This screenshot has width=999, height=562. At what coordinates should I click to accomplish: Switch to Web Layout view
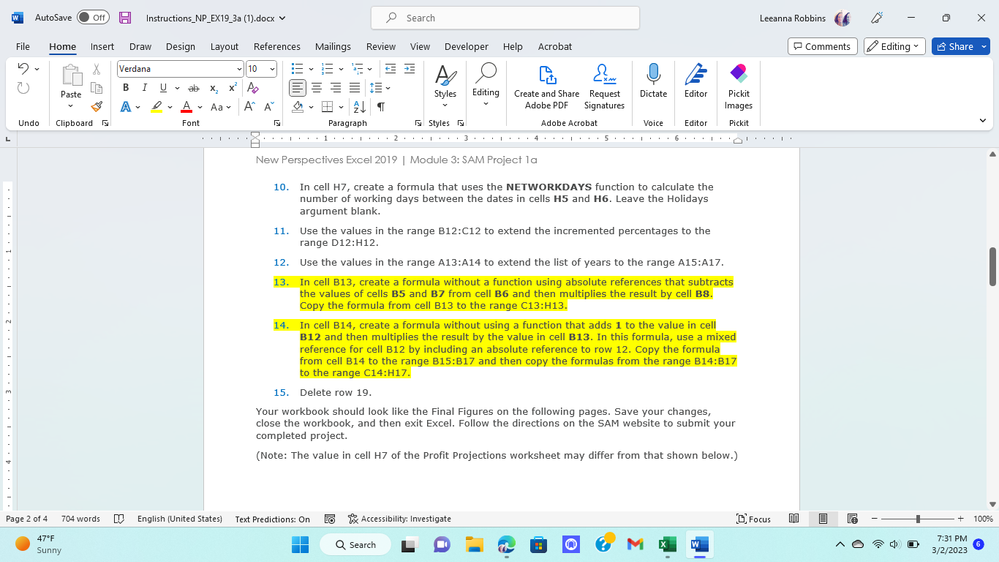[852, 519]
